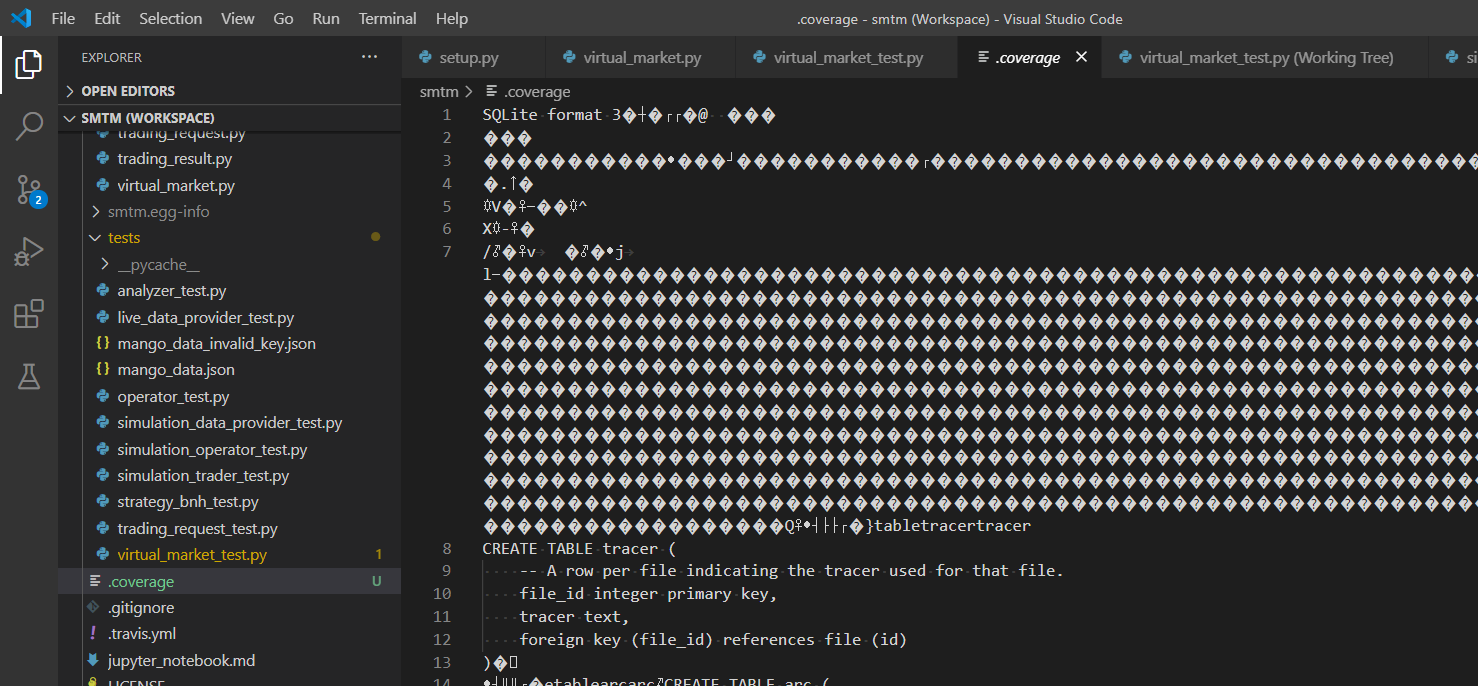Image resolution: width=1478 pixels, height=686 pixels.
Task: Open the Explorer view in activity bar
Action: point(29,65)
